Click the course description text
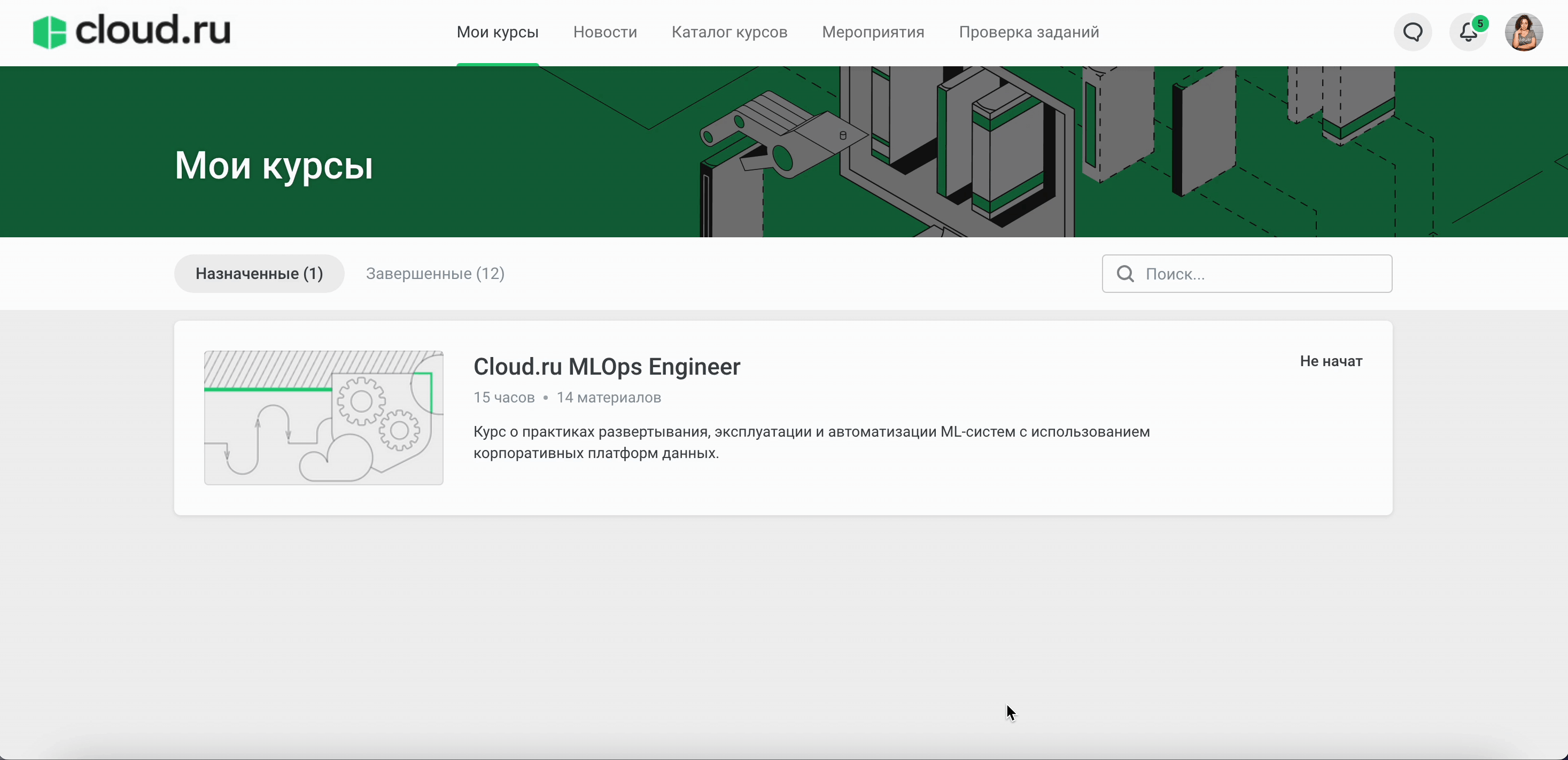This screenshot has height=760, width=1568. pos(811,442)
